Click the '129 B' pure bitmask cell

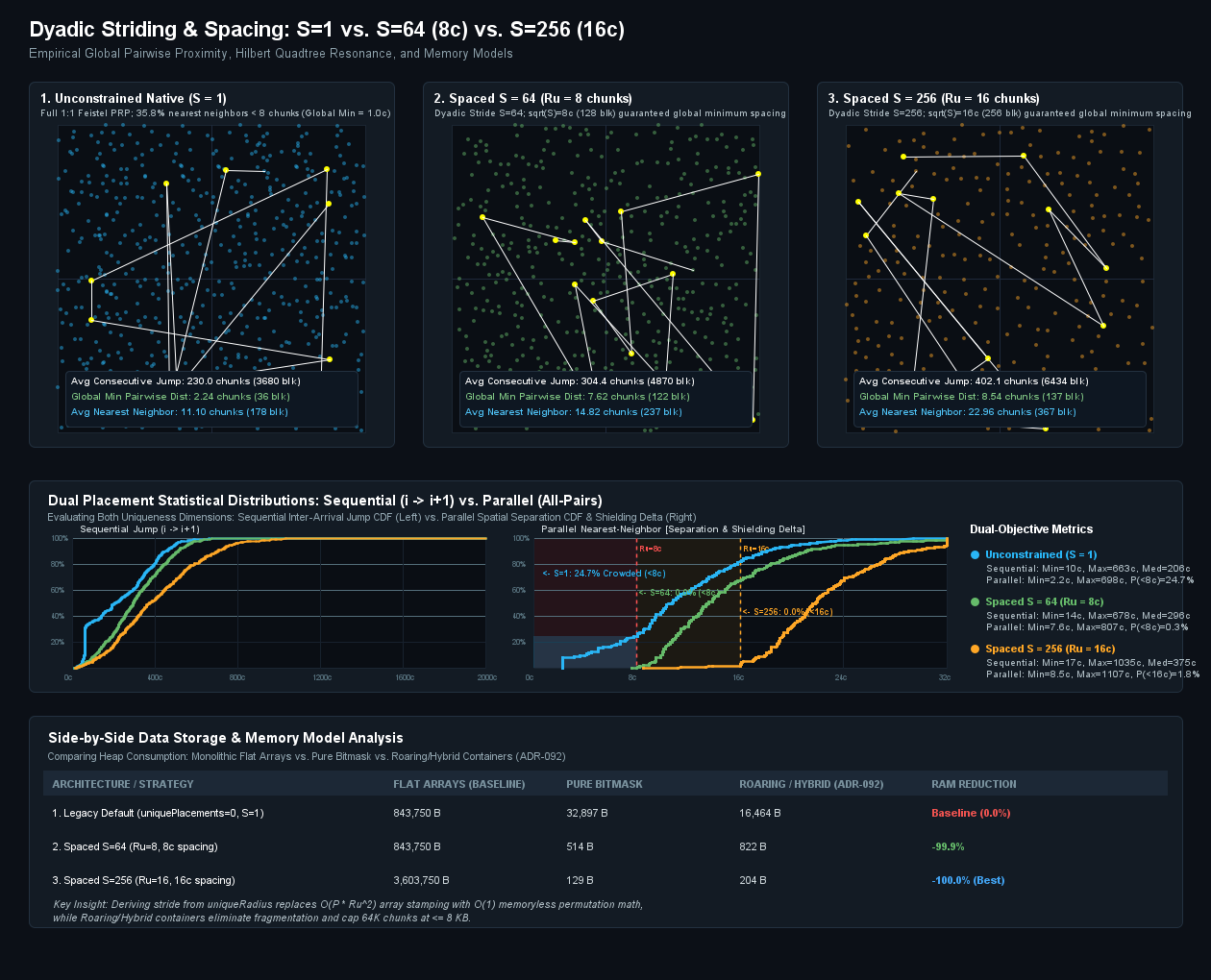(x=580, y=880)
